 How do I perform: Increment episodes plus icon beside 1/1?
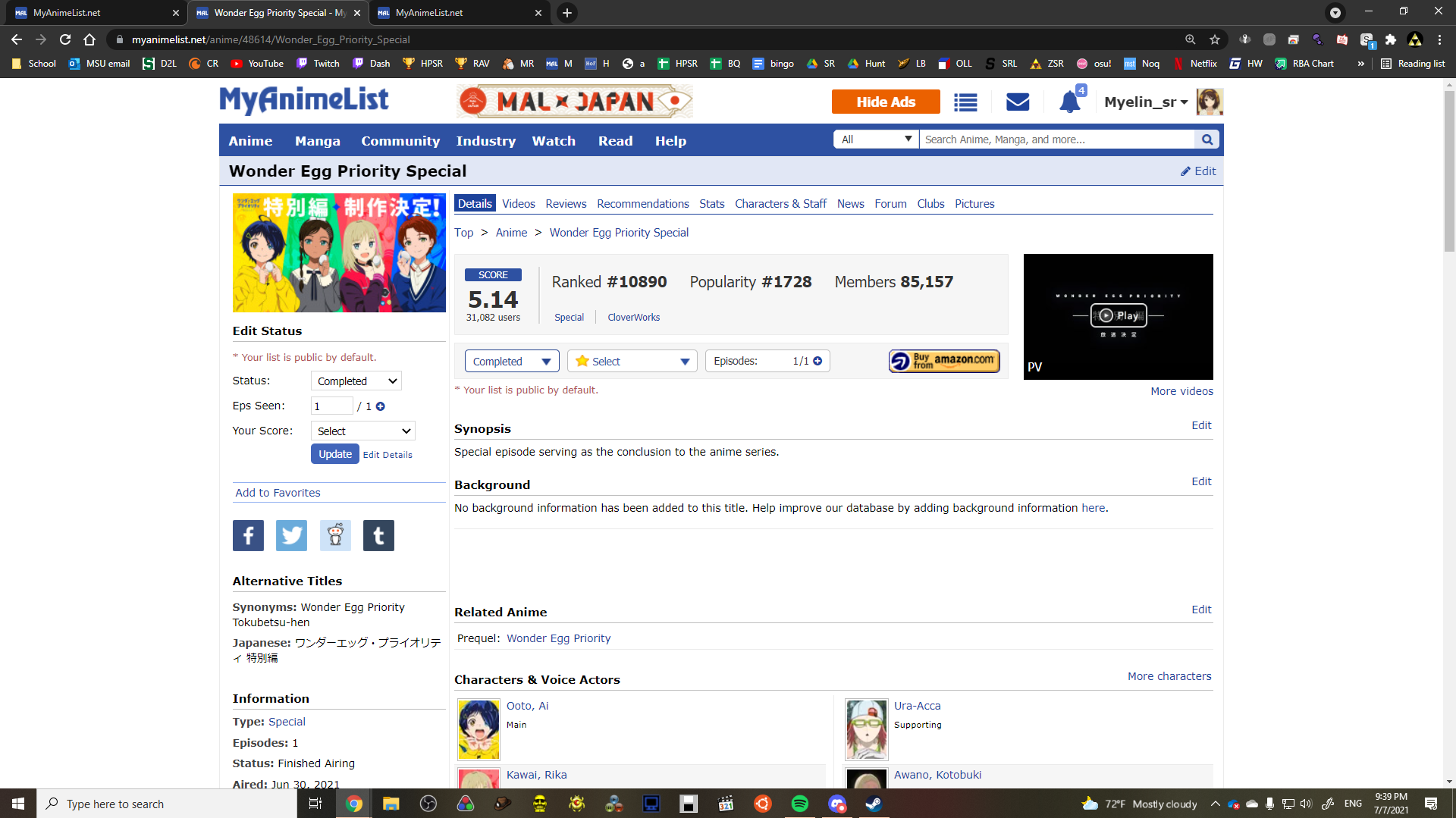click(x=817, y=361)
